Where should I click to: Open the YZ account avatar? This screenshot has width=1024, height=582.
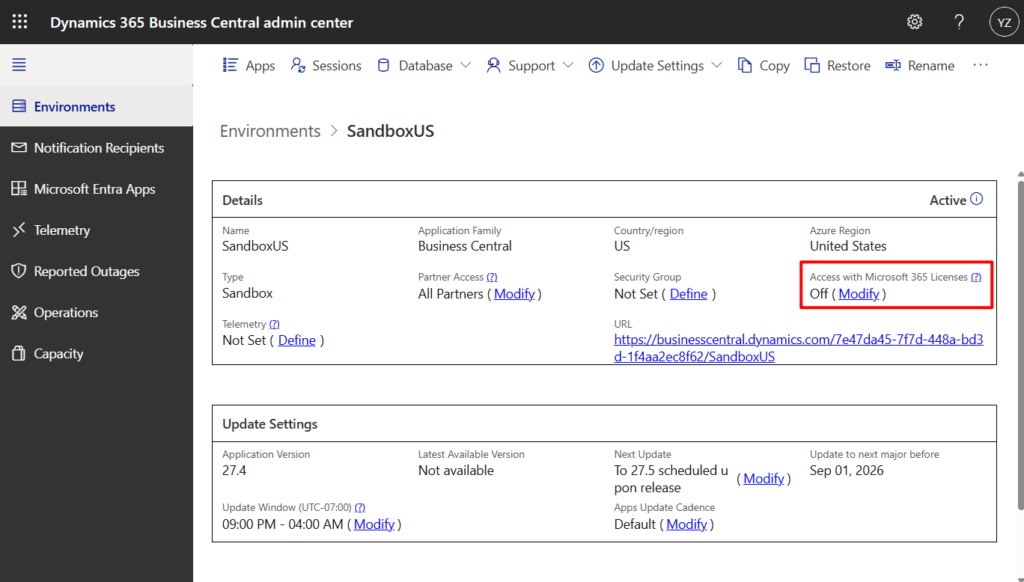click(1003, 22)
